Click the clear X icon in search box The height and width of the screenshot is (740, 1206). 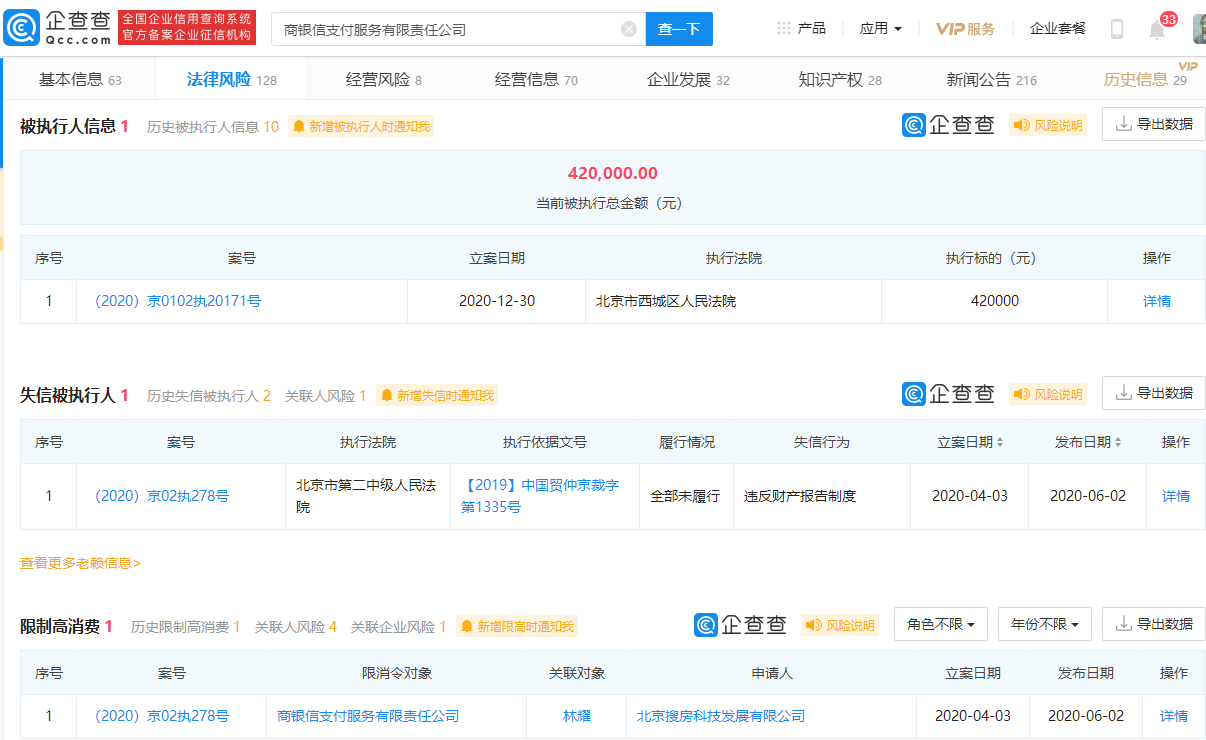[x=629, y=28]
